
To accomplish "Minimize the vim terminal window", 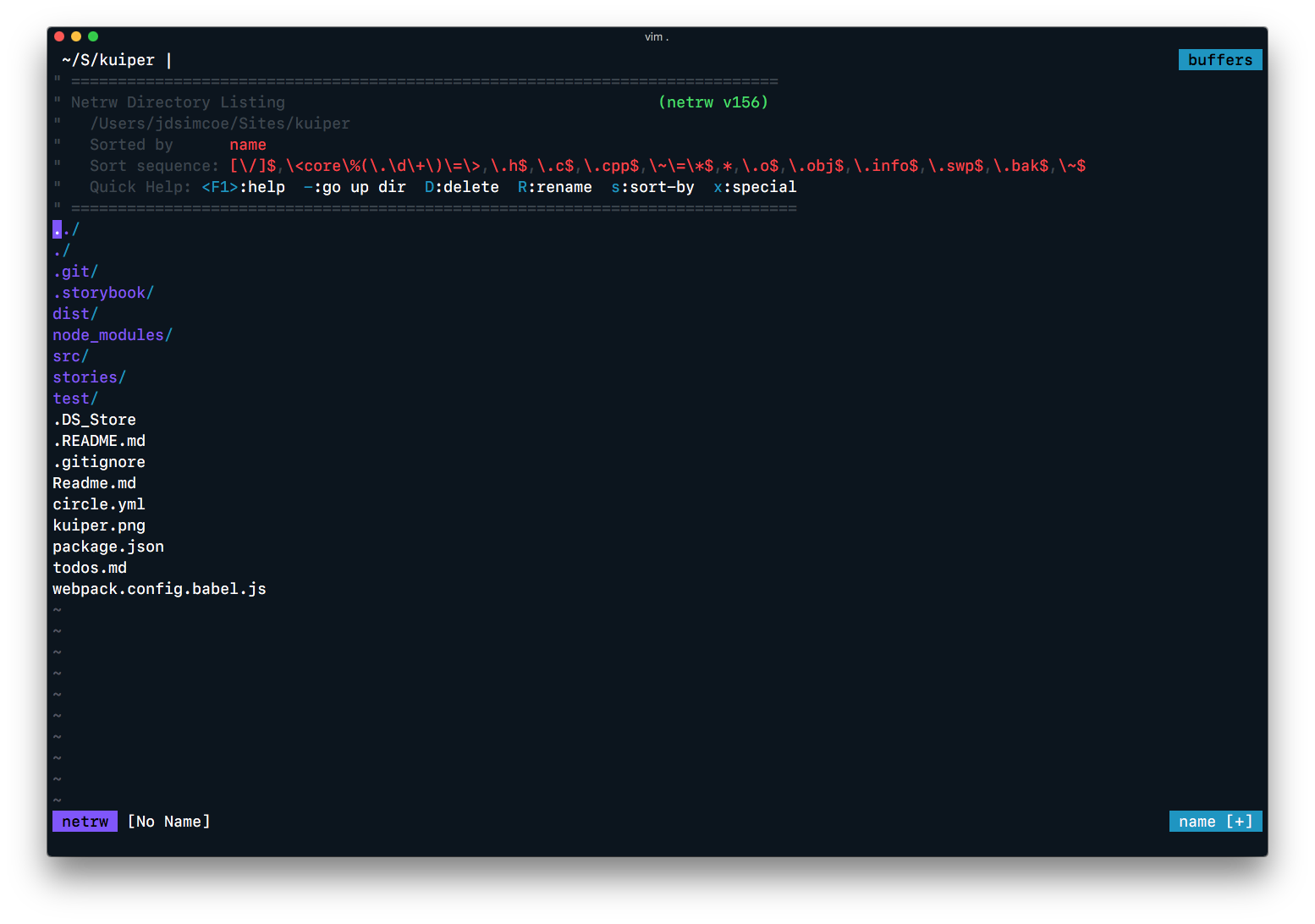I will [x=76, y=36].
